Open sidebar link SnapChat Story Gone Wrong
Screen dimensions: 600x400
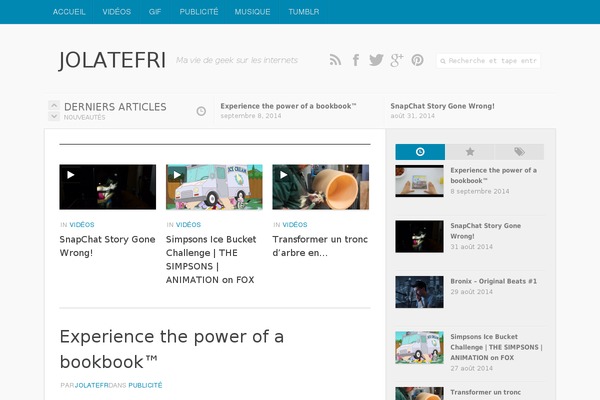click(x=486, y=231)
